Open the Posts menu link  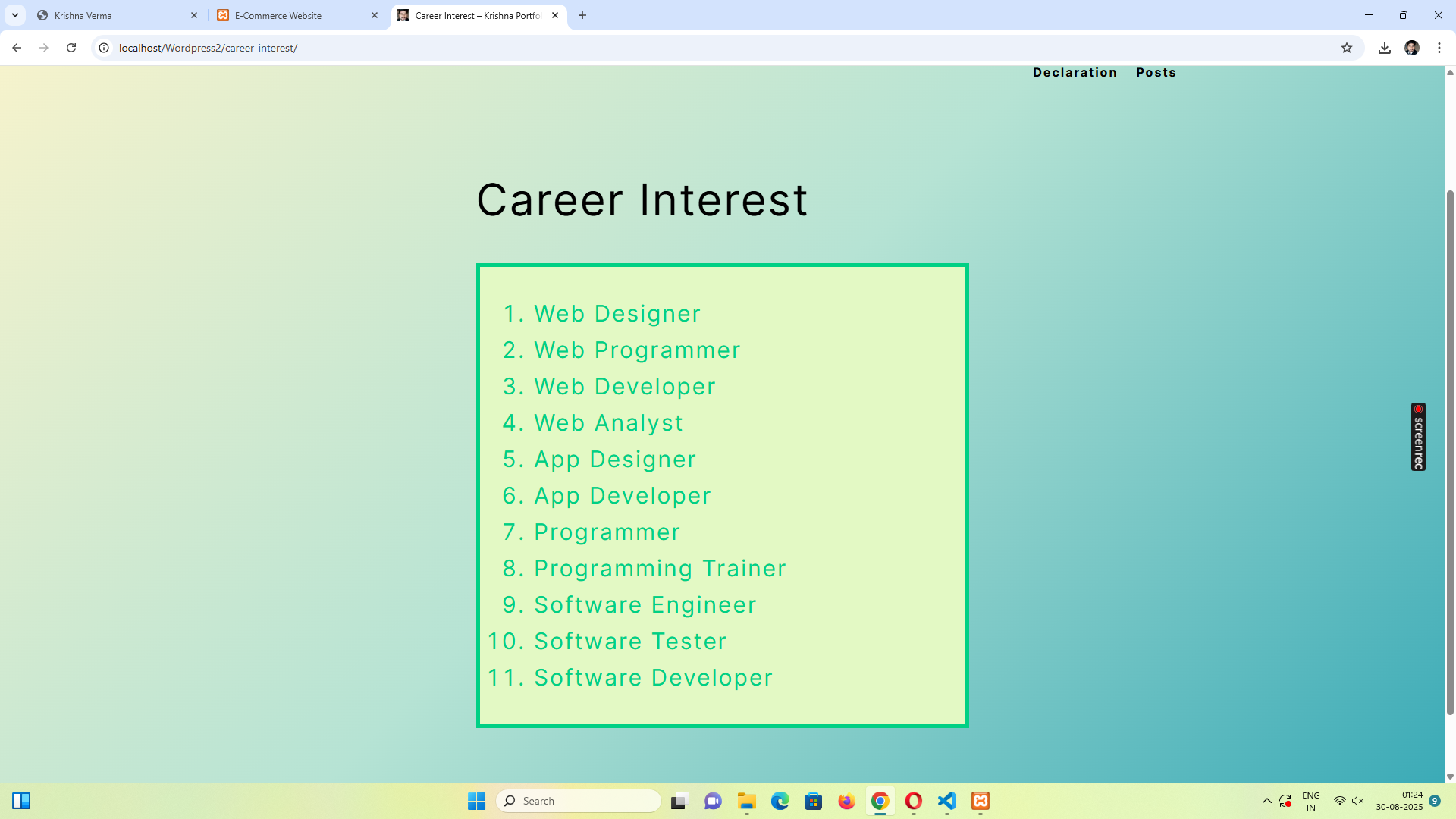[x=1156, y=73]
